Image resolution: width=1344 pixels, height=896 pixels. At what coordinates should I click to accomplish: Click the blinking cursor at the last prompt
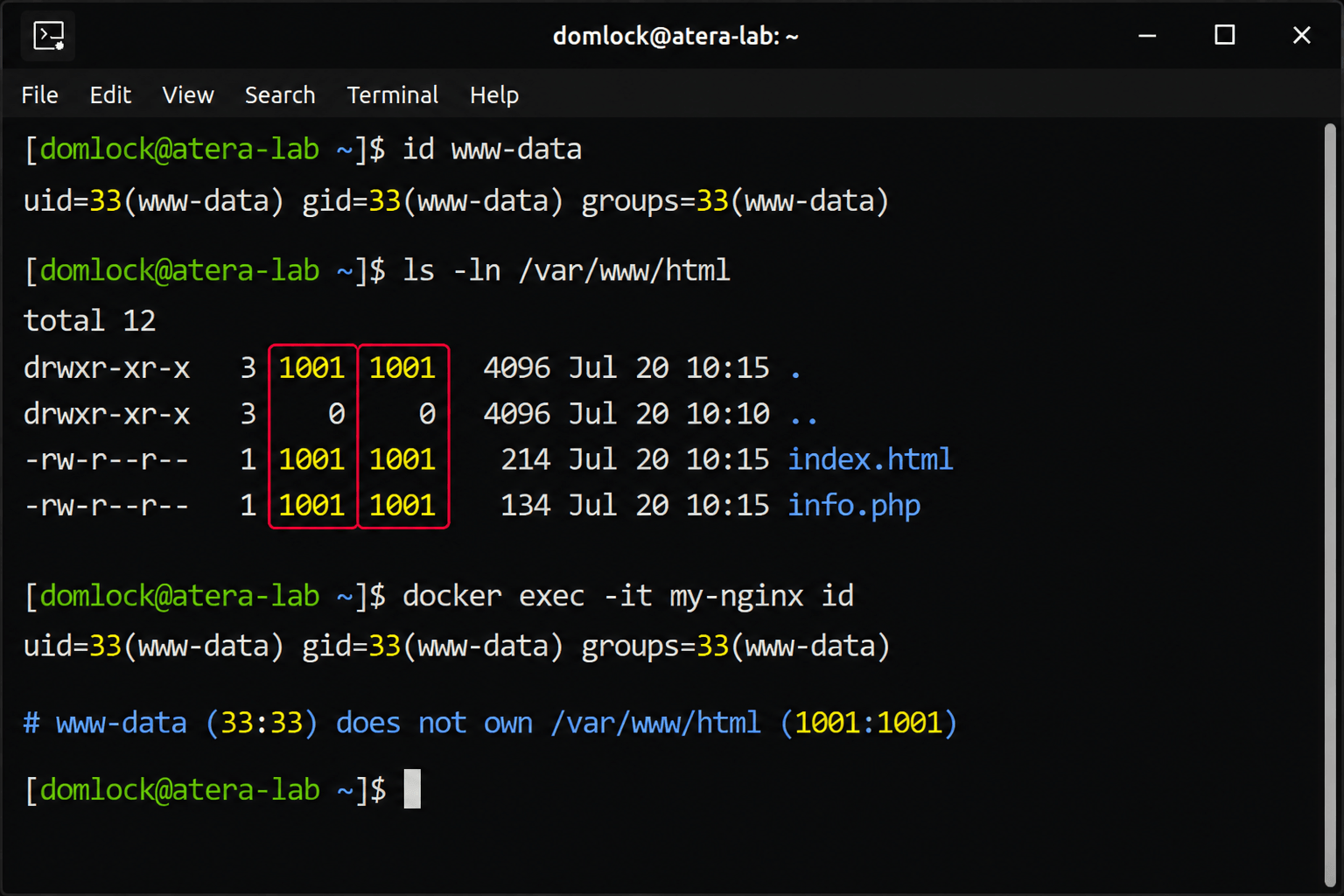coord(412,789)
